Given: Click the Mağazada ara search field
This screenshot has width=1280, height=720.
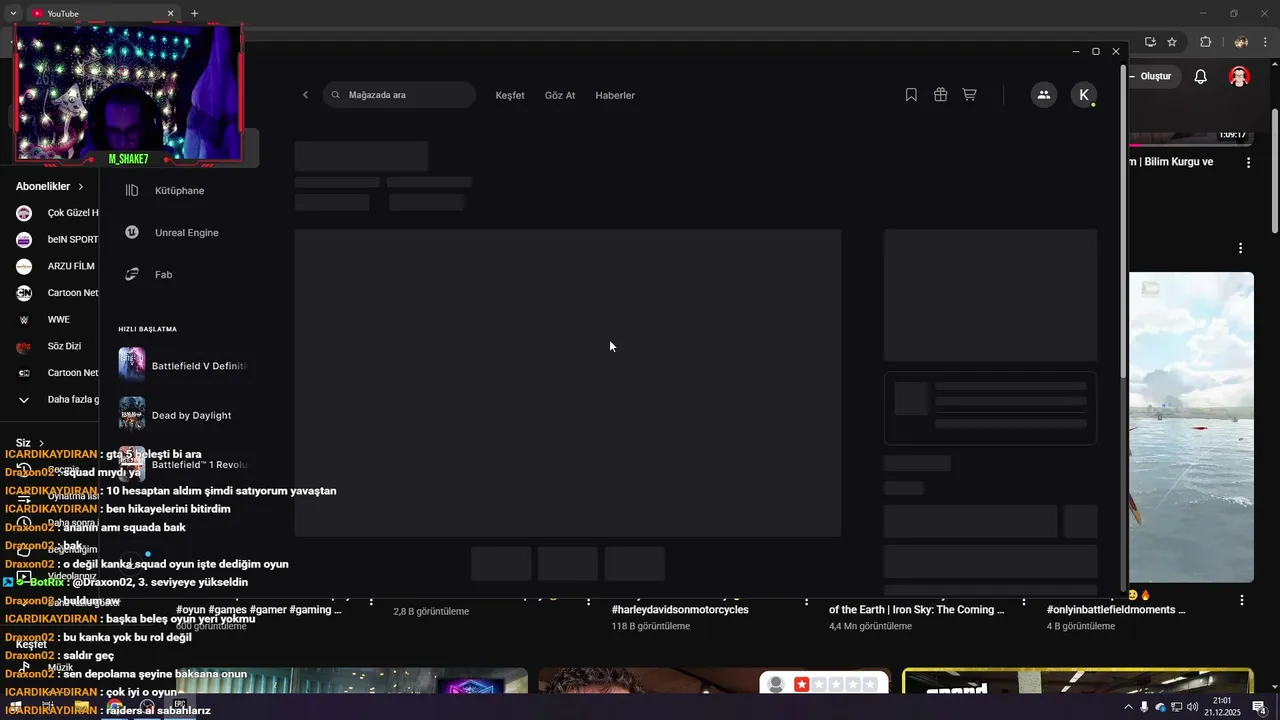Looking at the screenshot, I should click(399, 95).
